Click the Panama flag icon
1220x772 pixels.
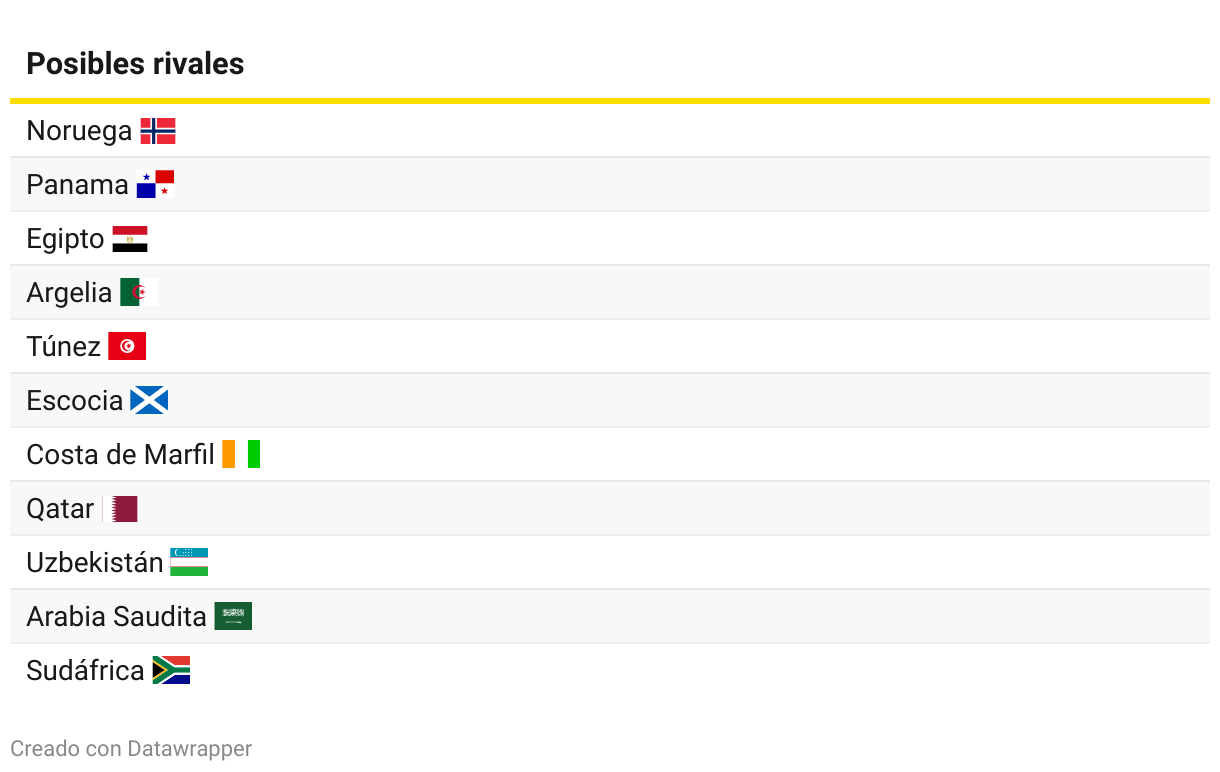155,185
